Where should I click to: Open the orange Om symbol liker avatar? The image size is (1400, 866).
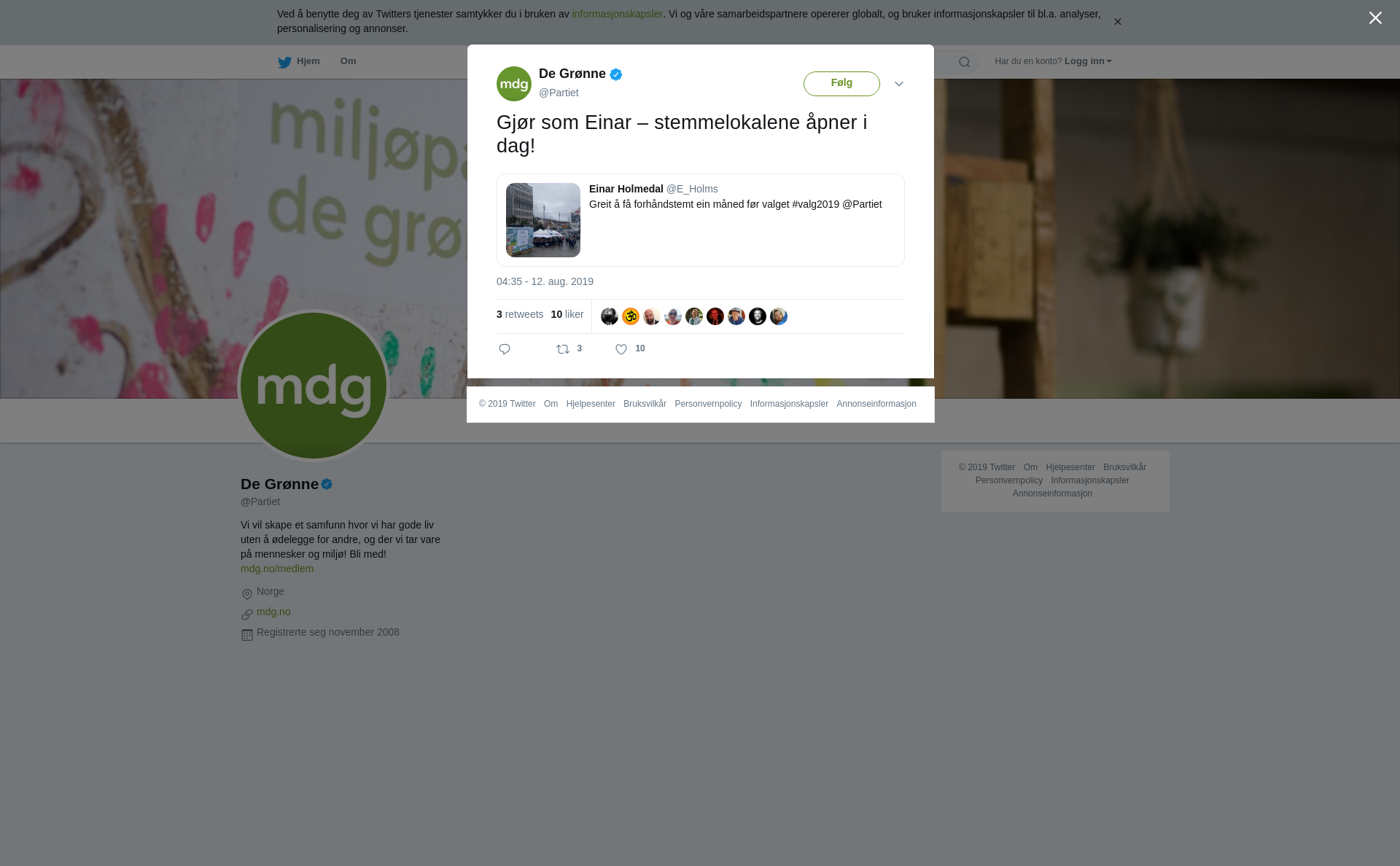[x=631, y=316]
